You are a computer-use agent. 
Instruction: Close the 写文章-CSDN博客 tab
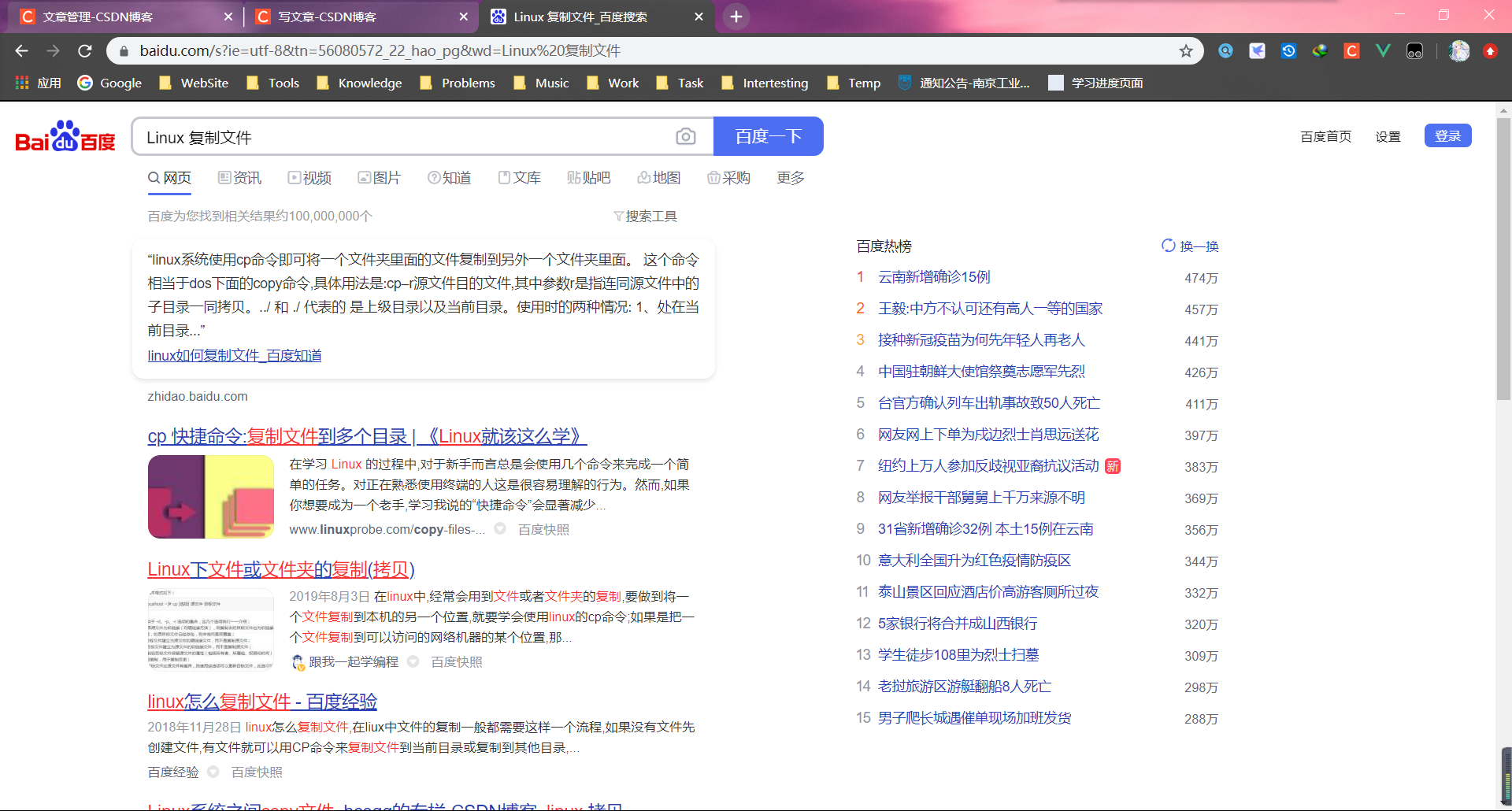463,17
